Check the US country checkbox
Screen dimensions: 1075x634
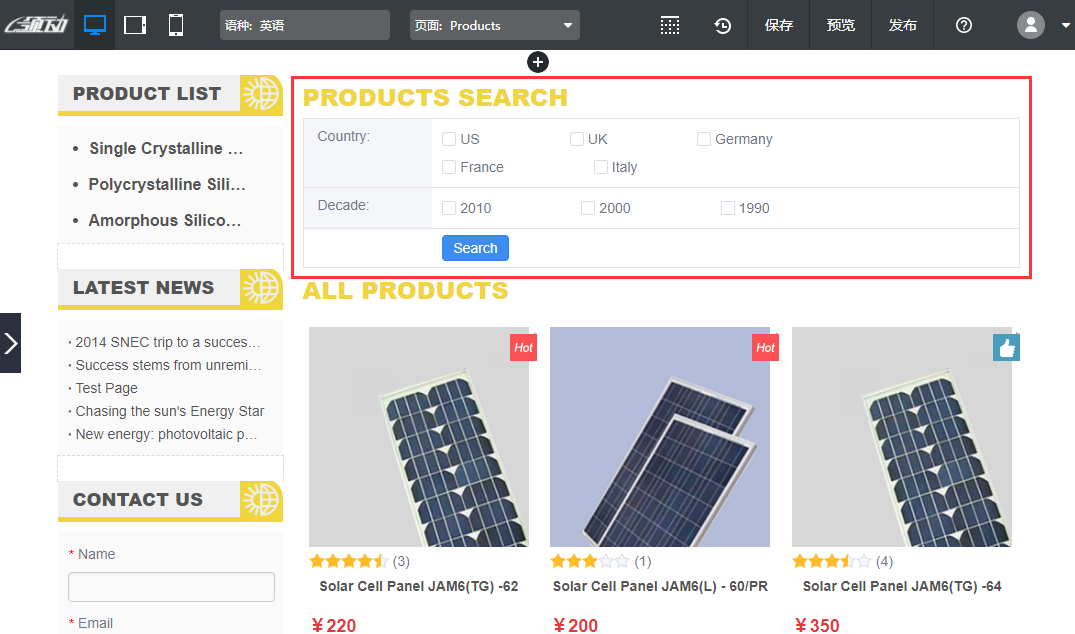click(x=449, y=139)
